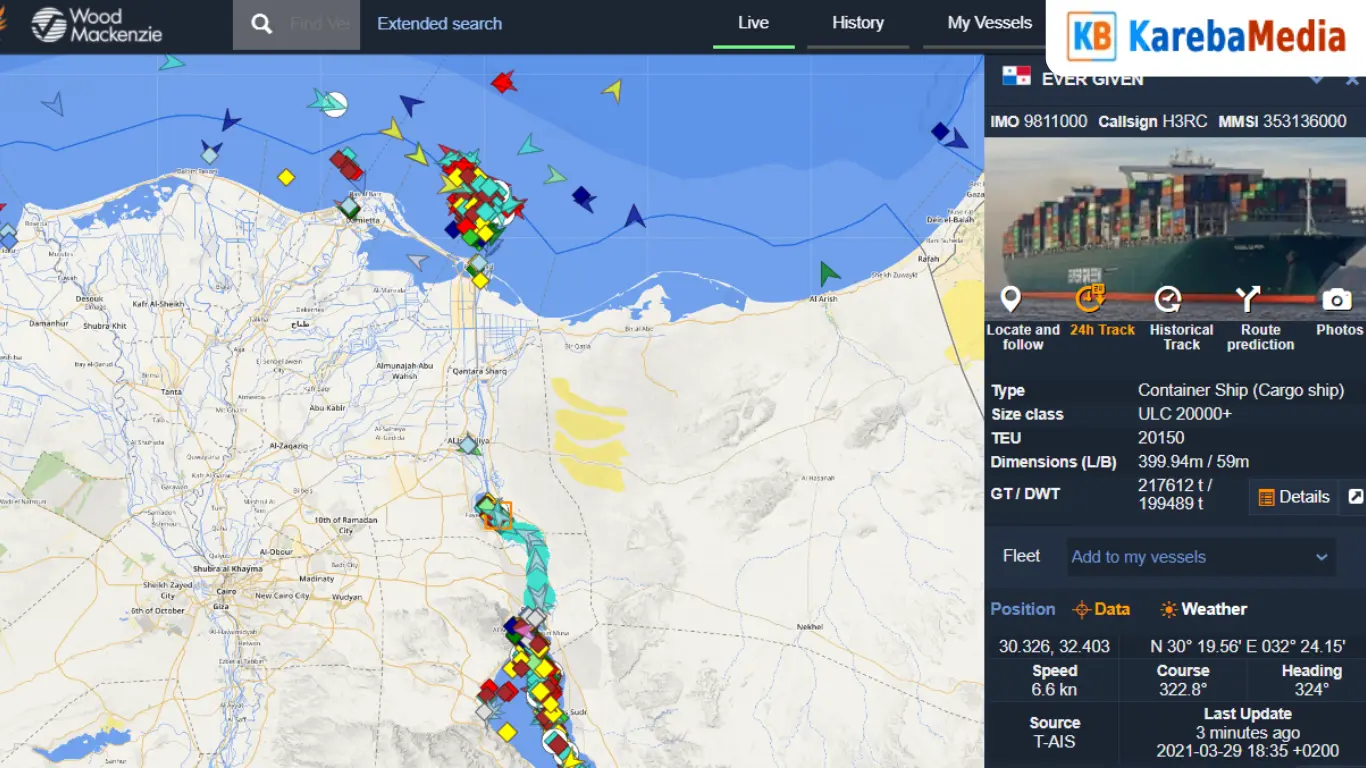The height and width of the screenshot is (768, 1366).
Task: Click the yellow diamond below Port Said anchorage
Action: 481,280
